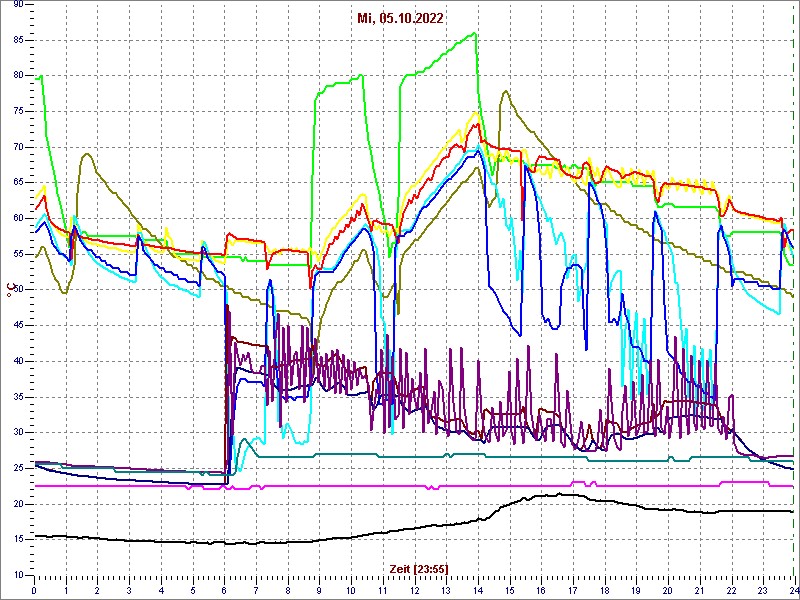
Task: Click temperature axis value 60
Action: pos(18,218)
